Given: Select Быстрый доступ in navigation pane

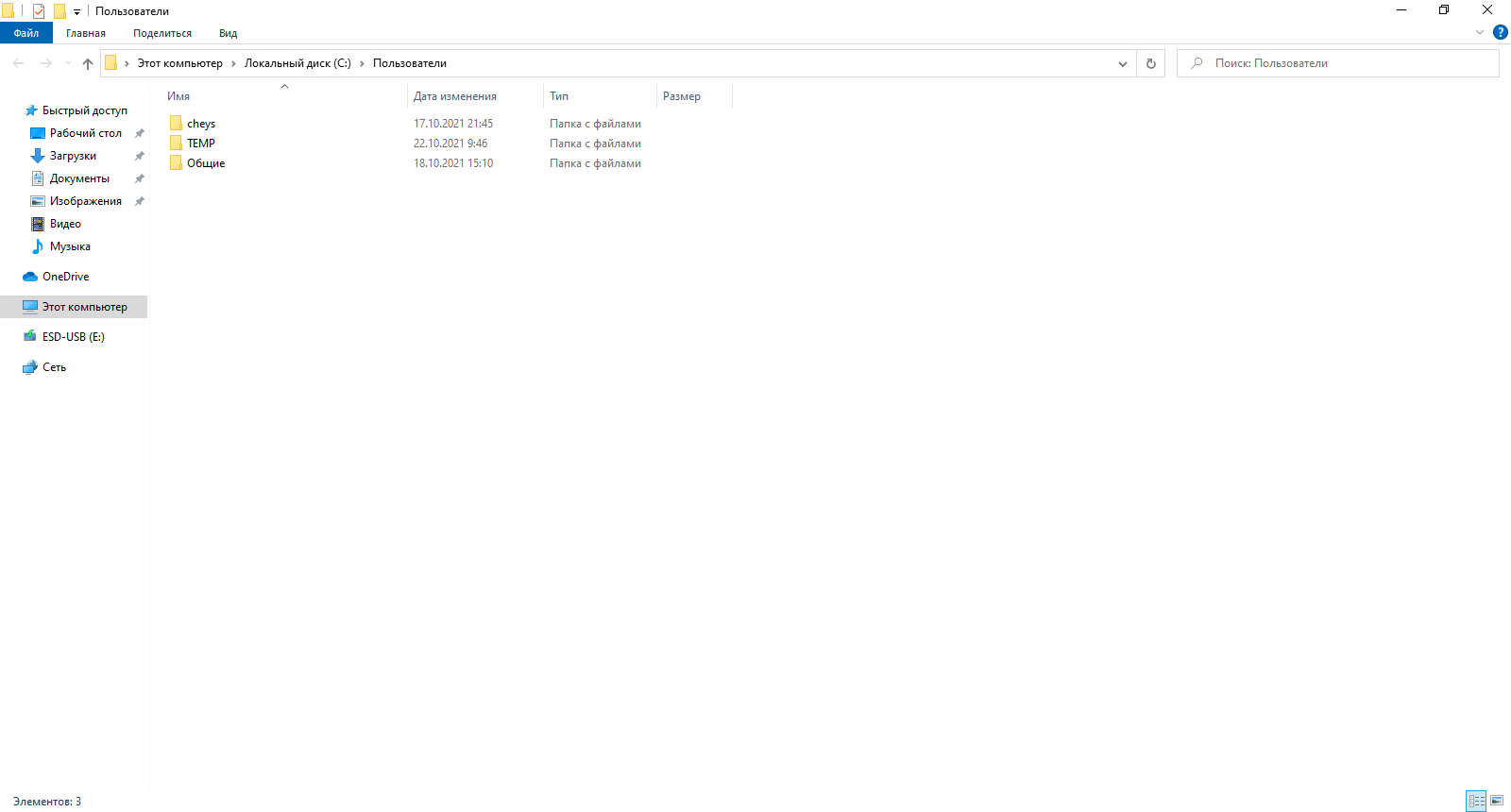Looking at the screenshot, I should pos(84,110).
